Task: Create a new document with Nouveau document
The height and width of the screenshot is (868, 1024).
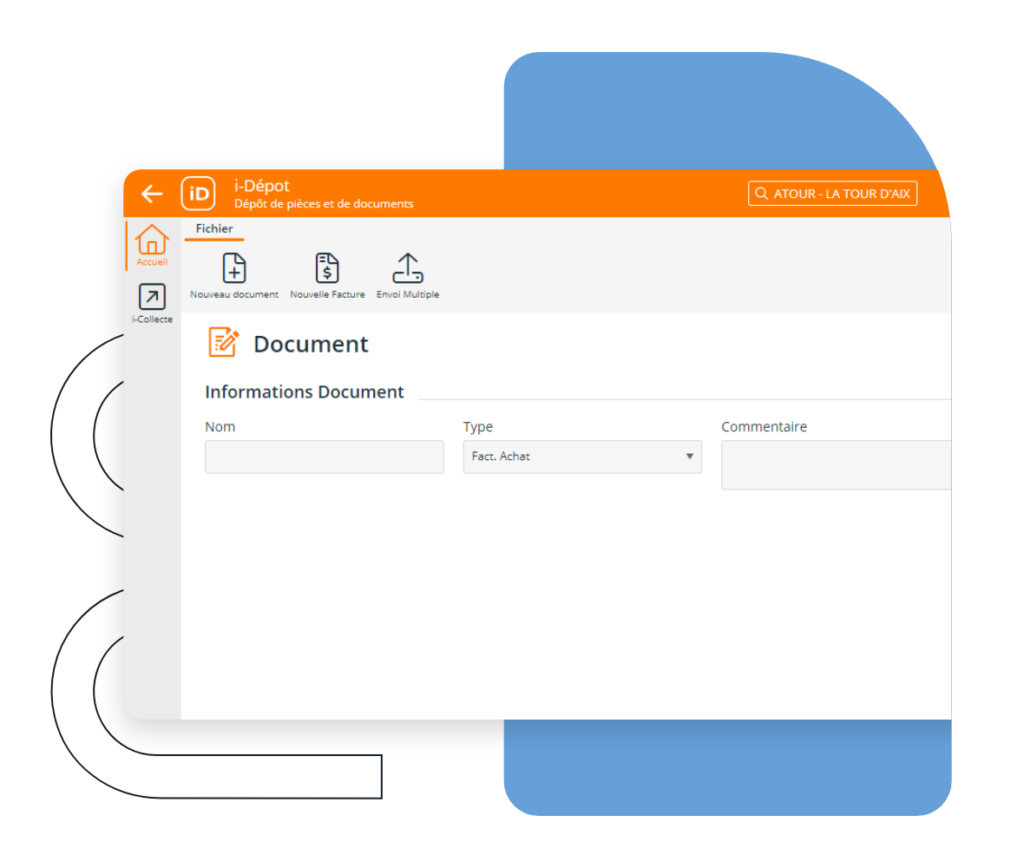Action: coord(234,269)
